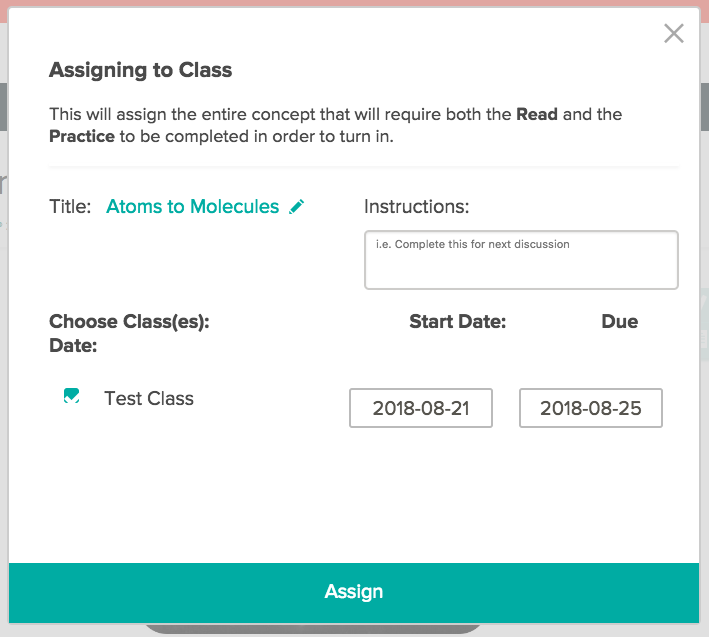Viewport: 709px width, 637px height.
Task: Select the Test Class label text
Action: click(149, 398)
